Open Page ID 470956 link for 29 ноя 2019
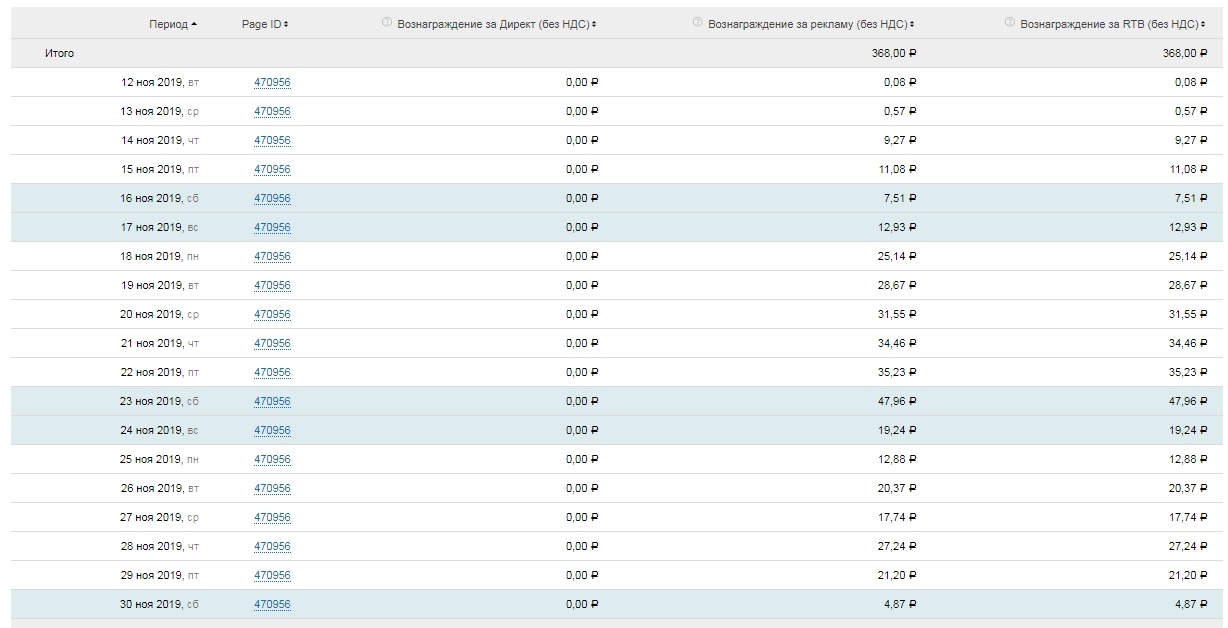Image resolution: width=1228 pixels, height=628 pixels. coord(272,575)
